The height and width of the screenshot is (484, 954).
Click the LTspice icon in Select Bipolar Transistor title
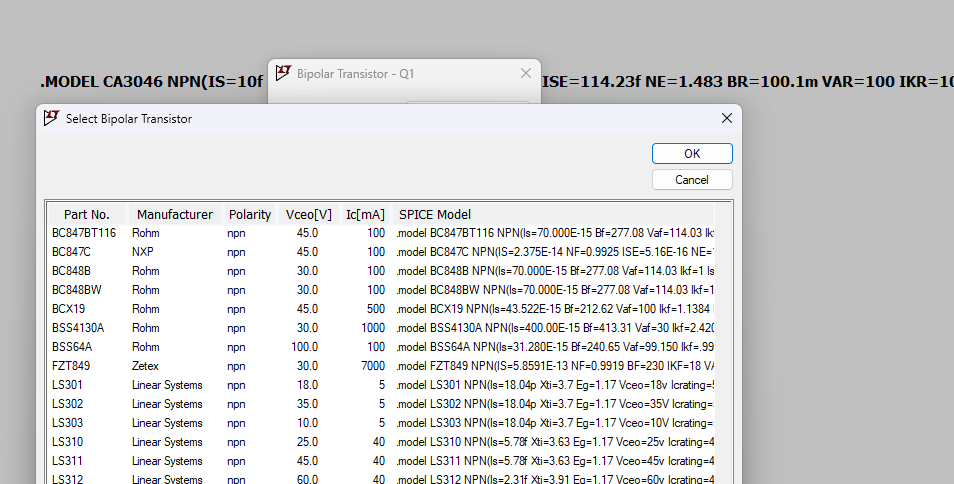click(x=52, y=118)
